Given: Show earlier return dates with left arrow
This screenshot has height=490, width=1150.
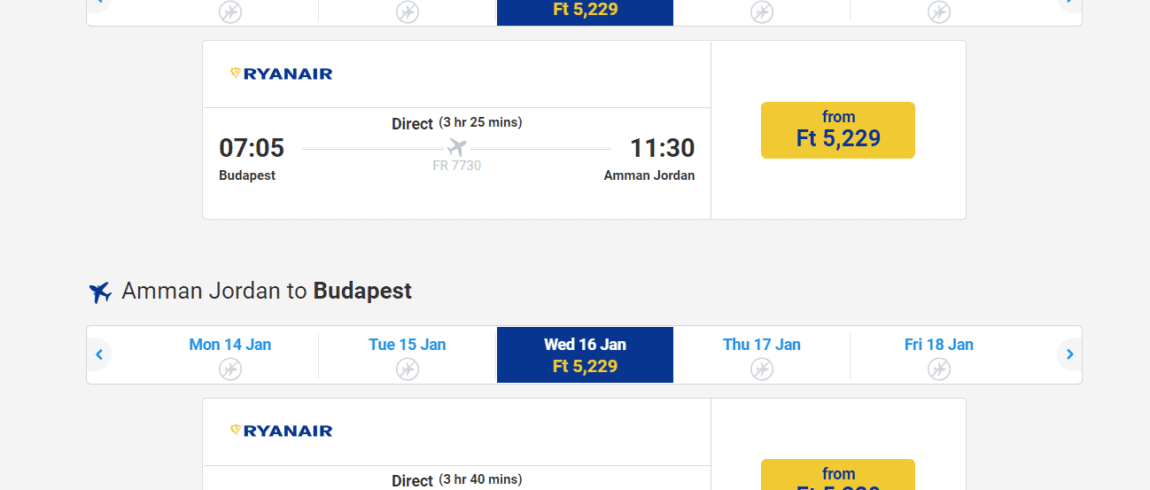Looking at the screenshot, I should click(x=99, y=355).
